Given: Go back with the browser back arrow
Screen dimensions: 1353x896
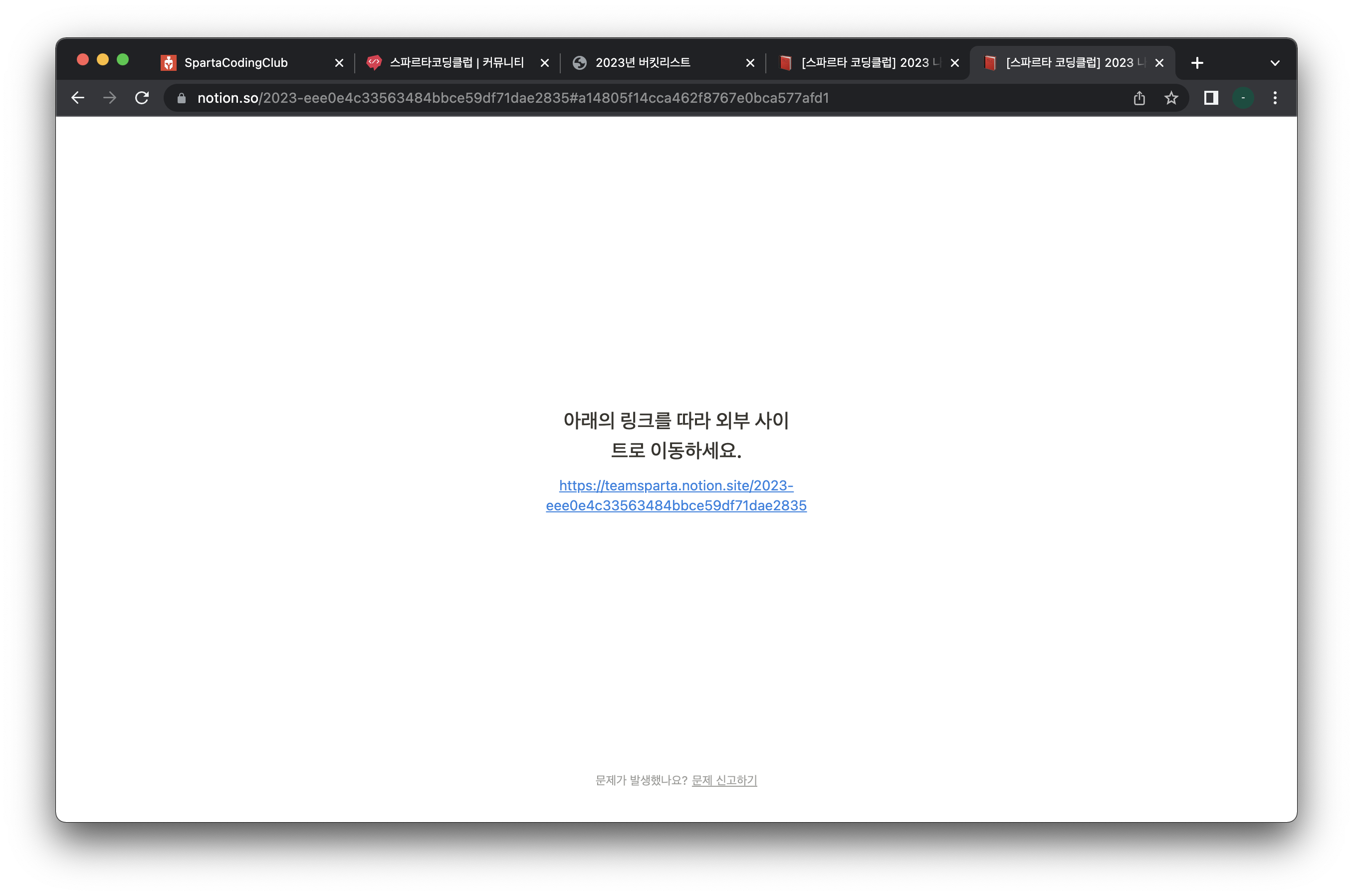Looking at the screenshot, I should [78, 98].
